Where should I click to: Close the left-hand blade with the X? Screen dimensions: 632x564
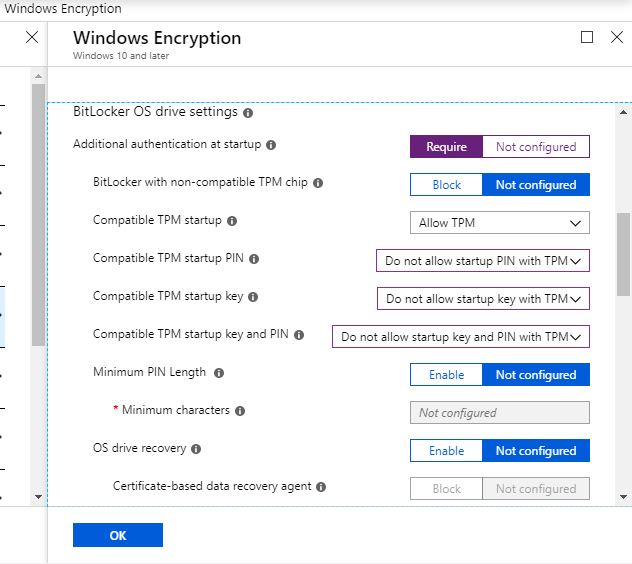[x=32, y=37]
